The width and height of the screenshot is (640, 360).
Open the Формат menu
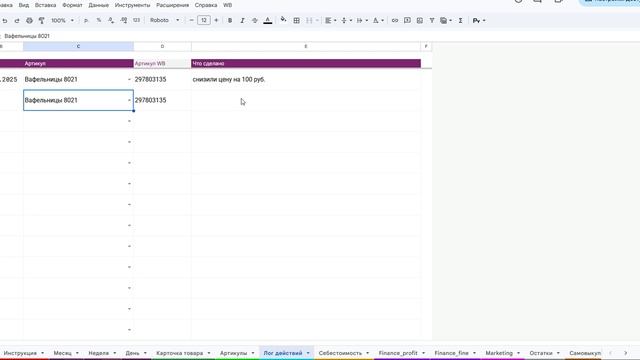[72, 5]
